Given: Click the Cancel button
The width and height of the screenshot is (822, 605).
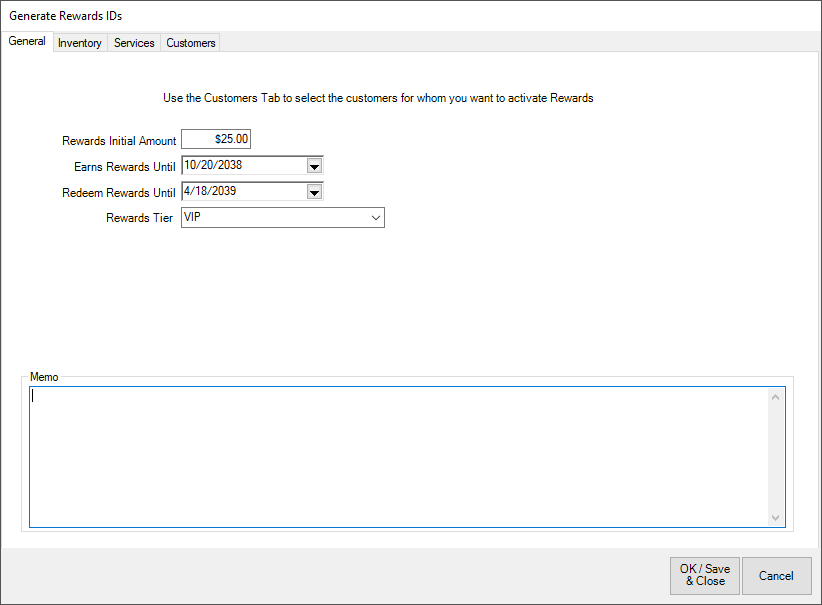Looking at the screenshot, I should (x=776, y=575).
